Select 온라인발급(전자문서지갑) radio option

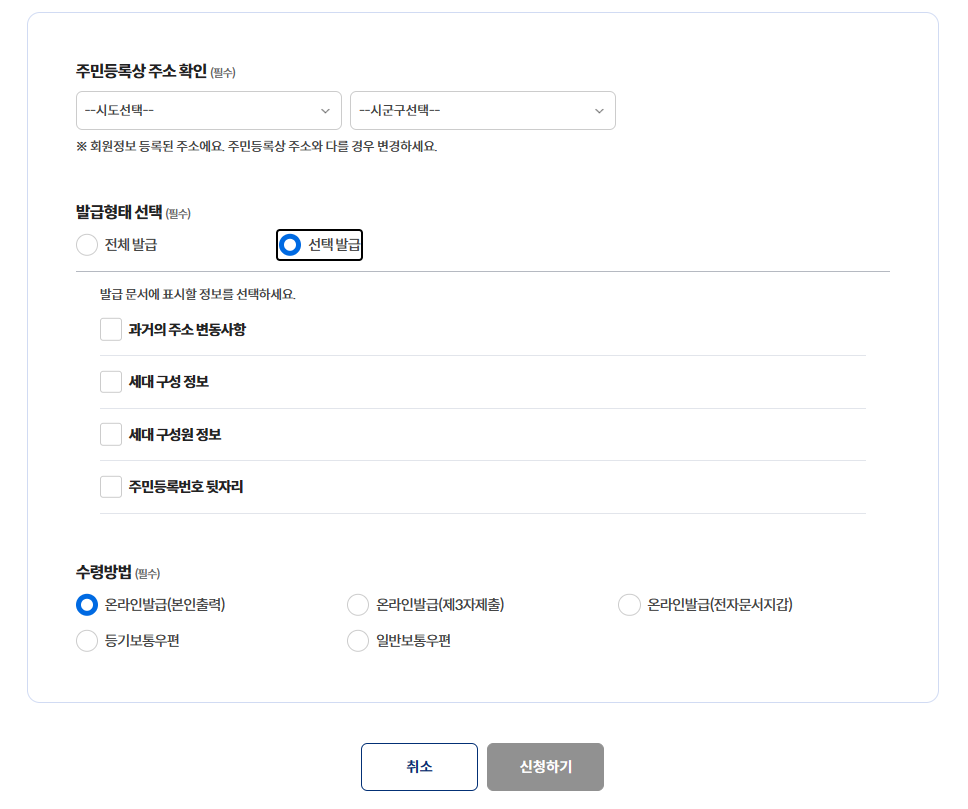[x=629, y=605]
